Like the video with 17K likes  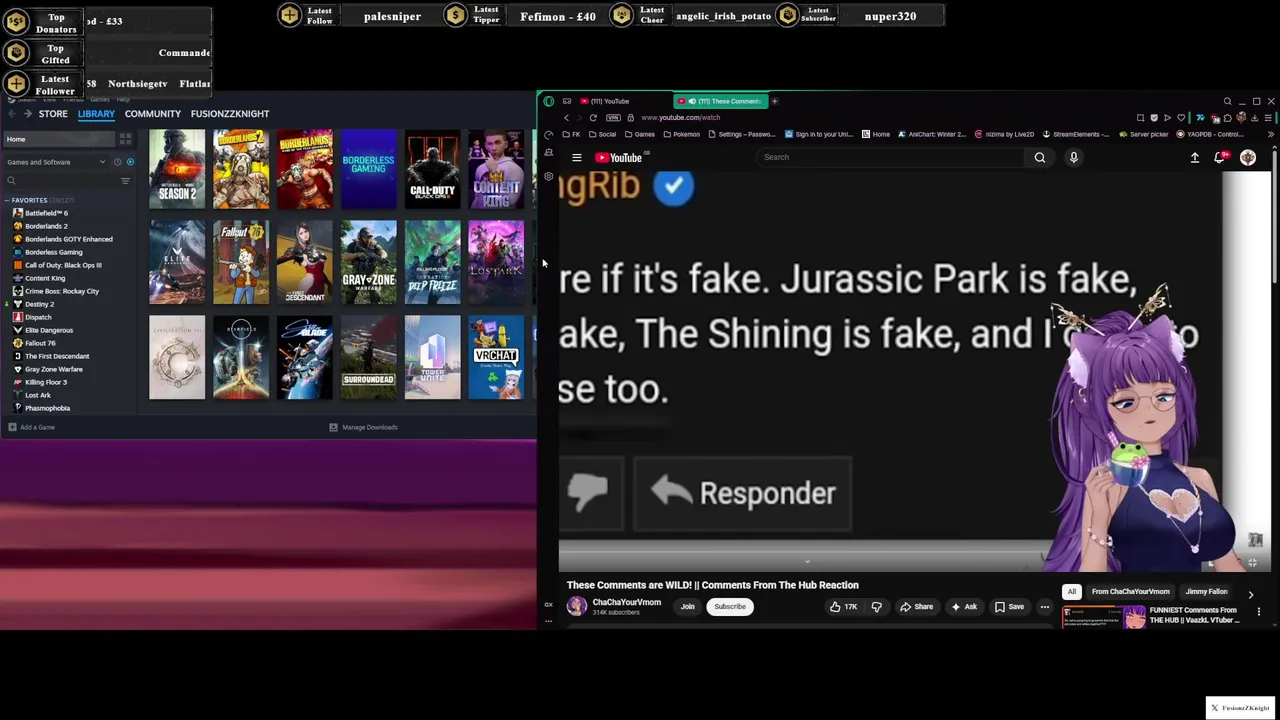[x=843, y=606]
